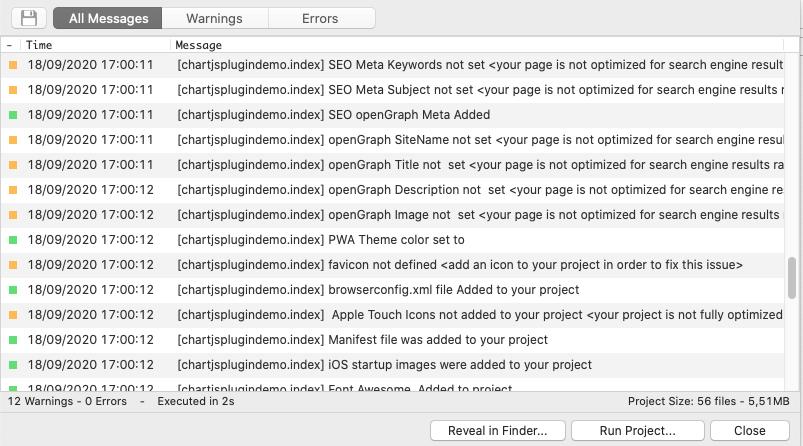This screenshot has height=446, width=803.
Task: Close the message log dialog
Action: 749,431
